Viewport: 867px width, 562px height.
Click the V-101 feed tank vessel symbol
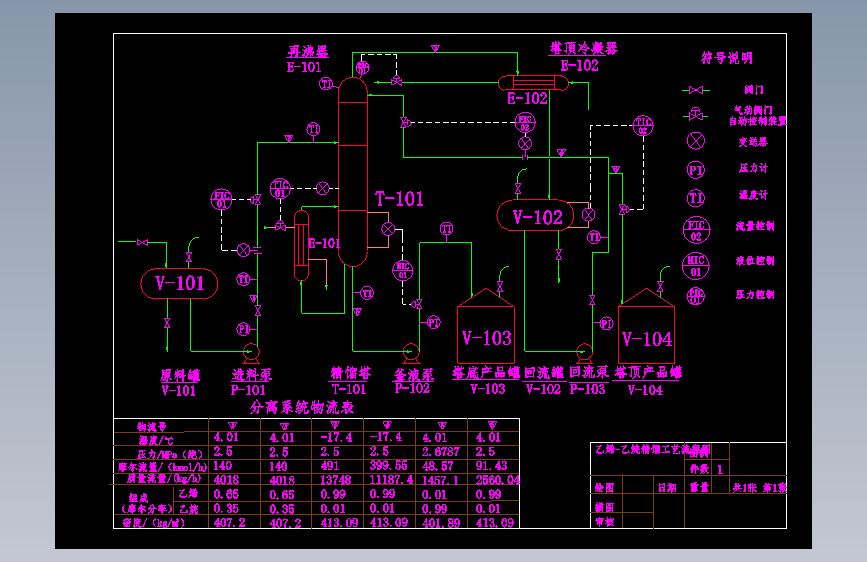click(179, 284)
